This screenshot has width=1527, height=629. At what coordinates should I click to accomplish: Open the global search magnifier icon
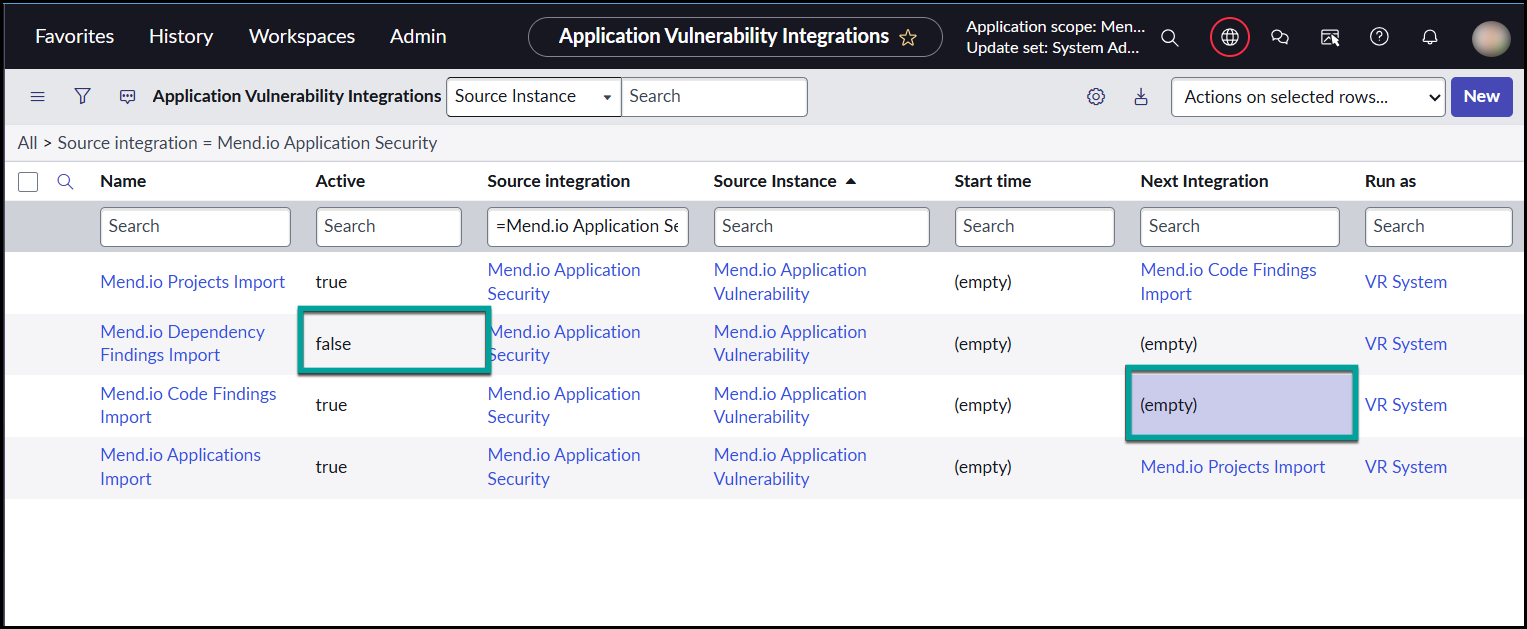1169,37
